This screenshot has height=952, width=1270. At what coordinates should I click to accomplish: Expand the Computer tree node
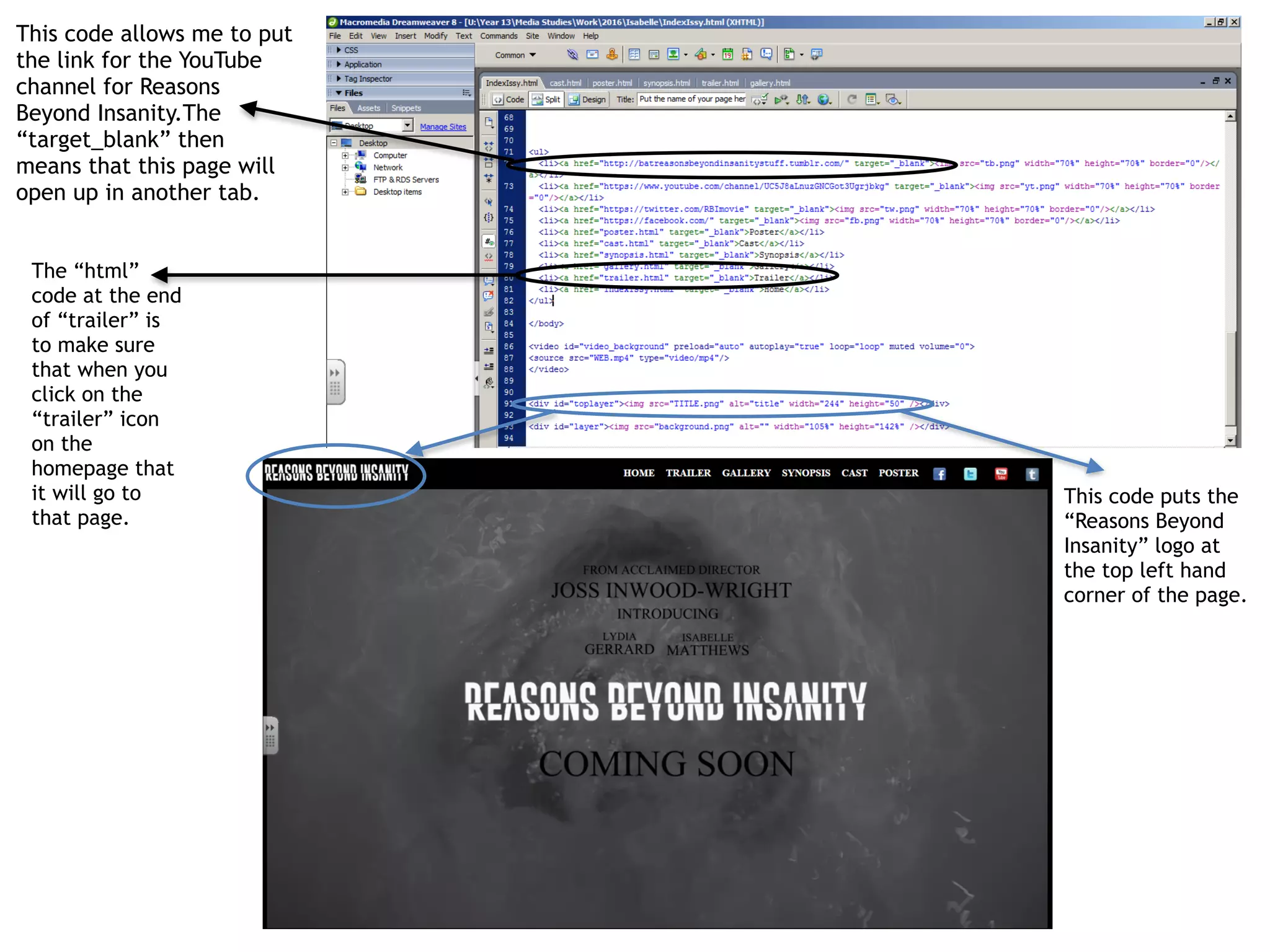(x=345, y=156)
